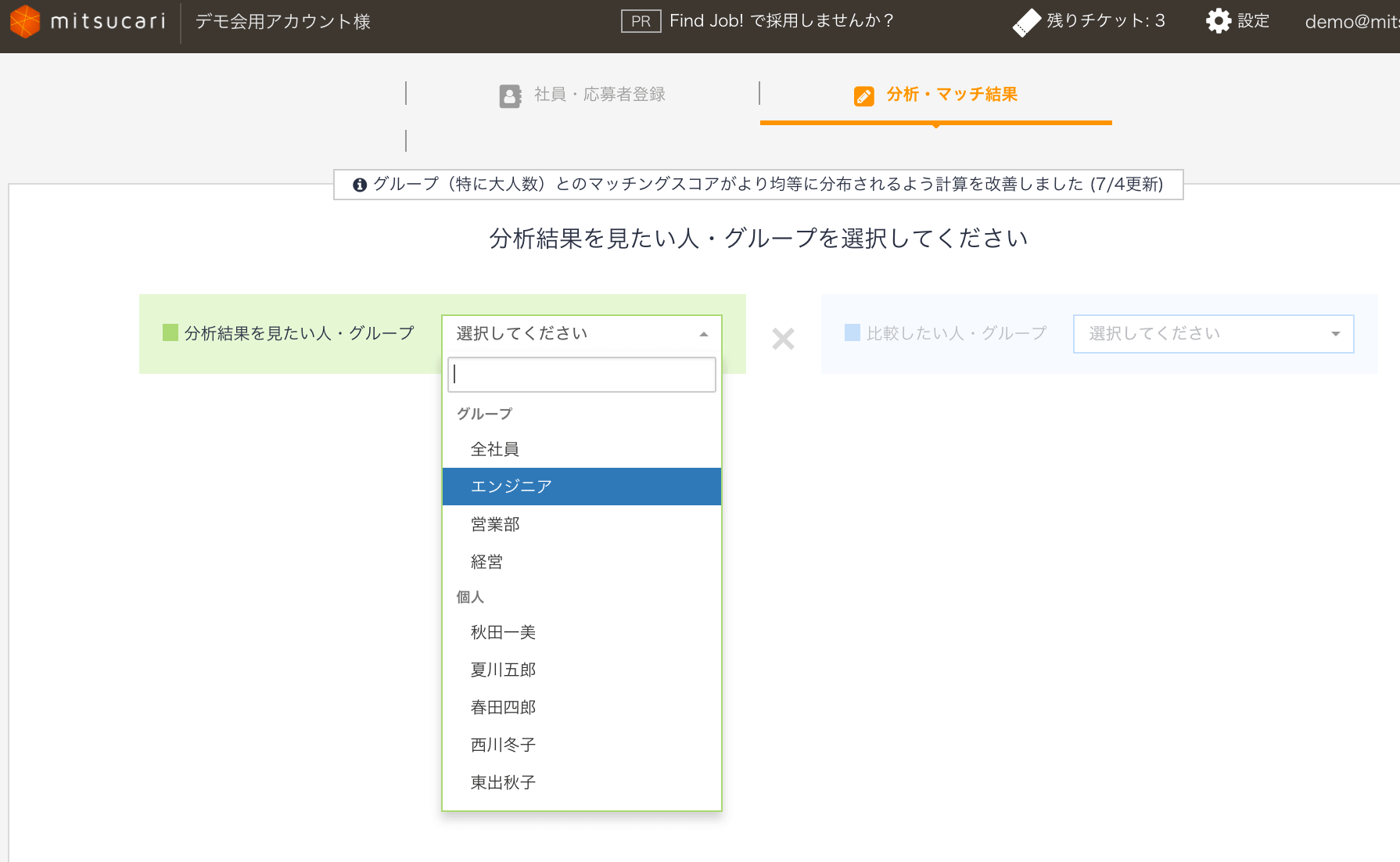Image resolution: width=1400 pixels, height=862 pixels.
Task: Click the search input in the dropdown
Action: tap(581, 374)
